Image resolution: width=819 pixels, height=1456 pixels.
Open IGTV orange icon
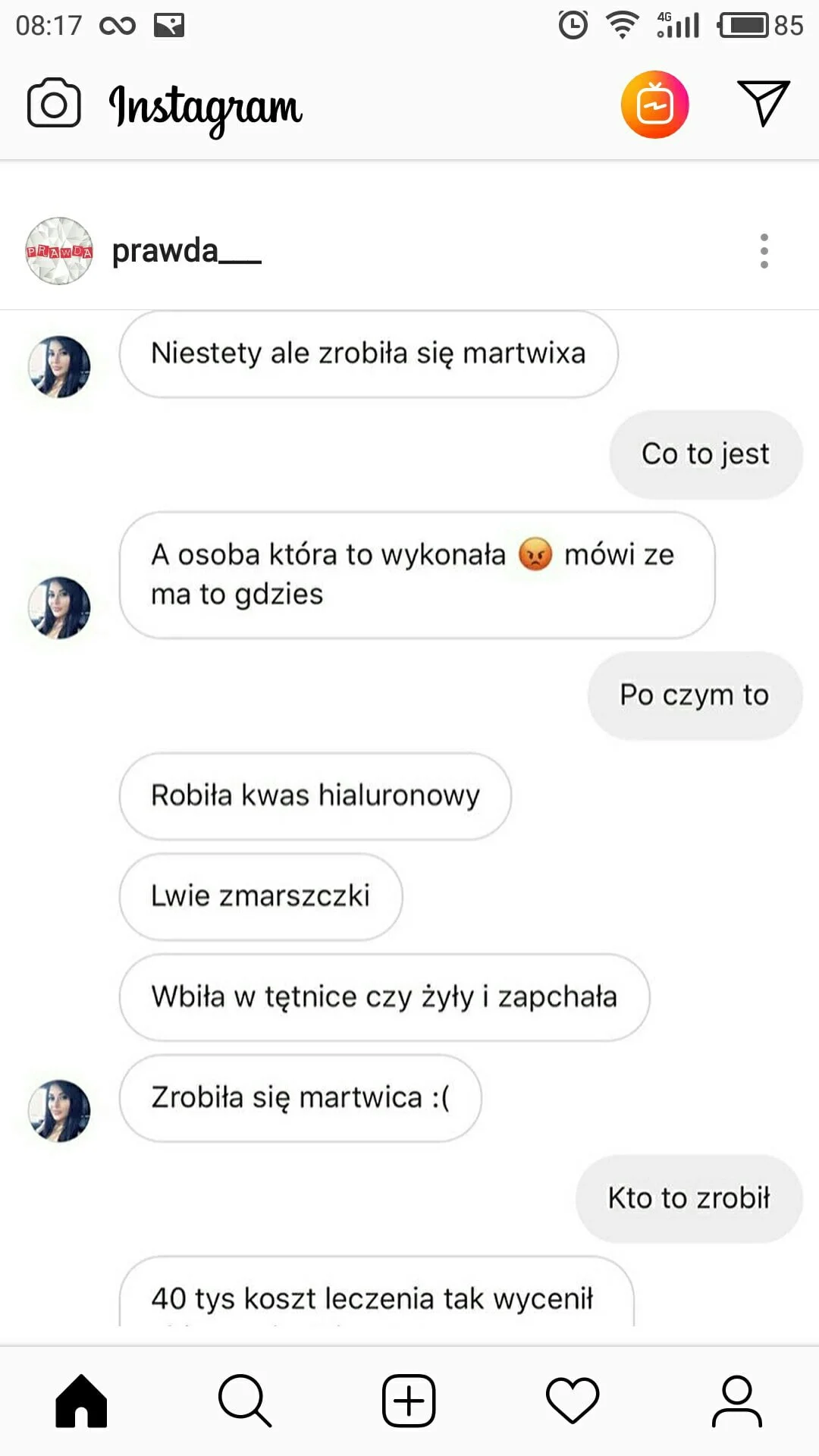click(654, 105)
